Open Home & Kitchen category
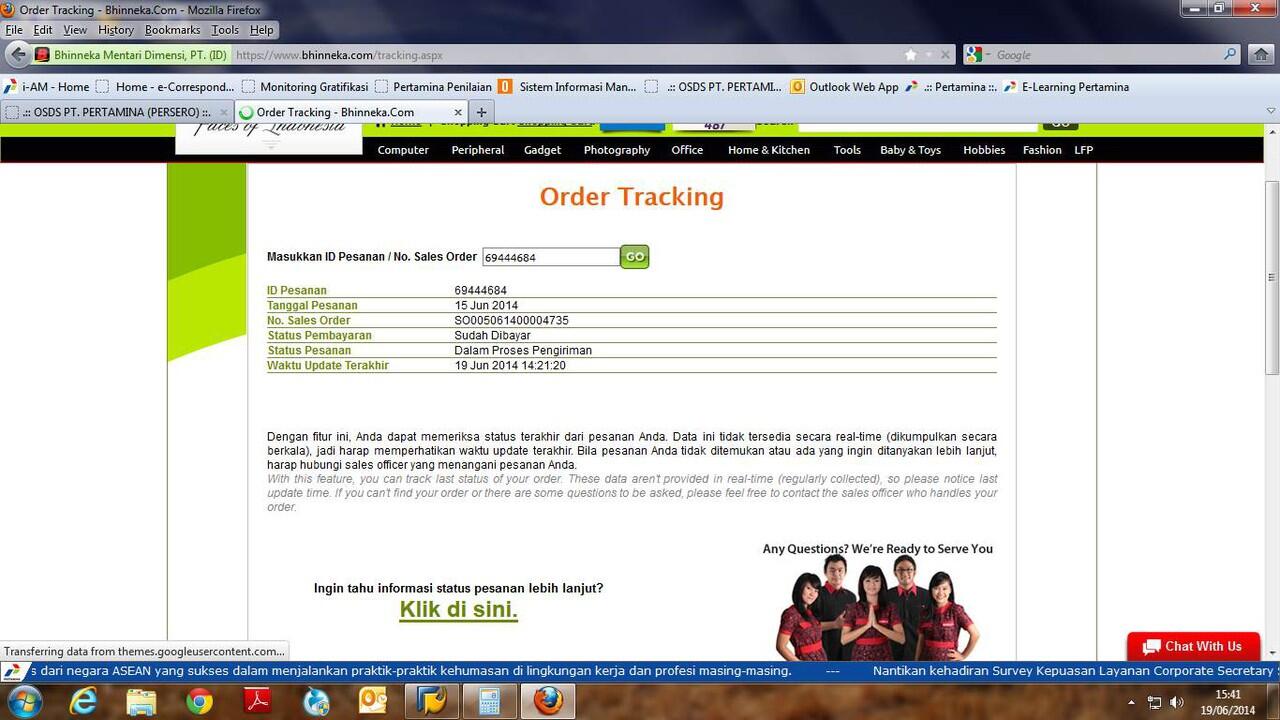 769,150
